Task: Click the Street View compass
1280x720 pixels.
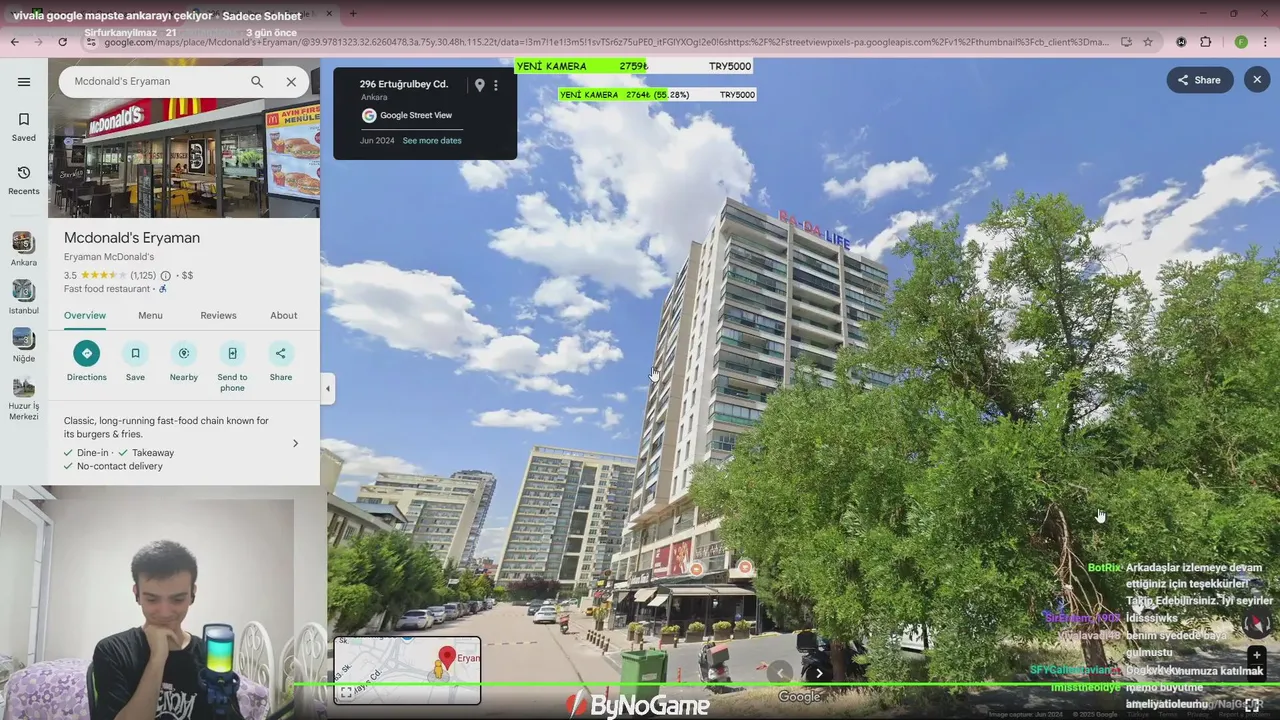Action: (1257, 623)
